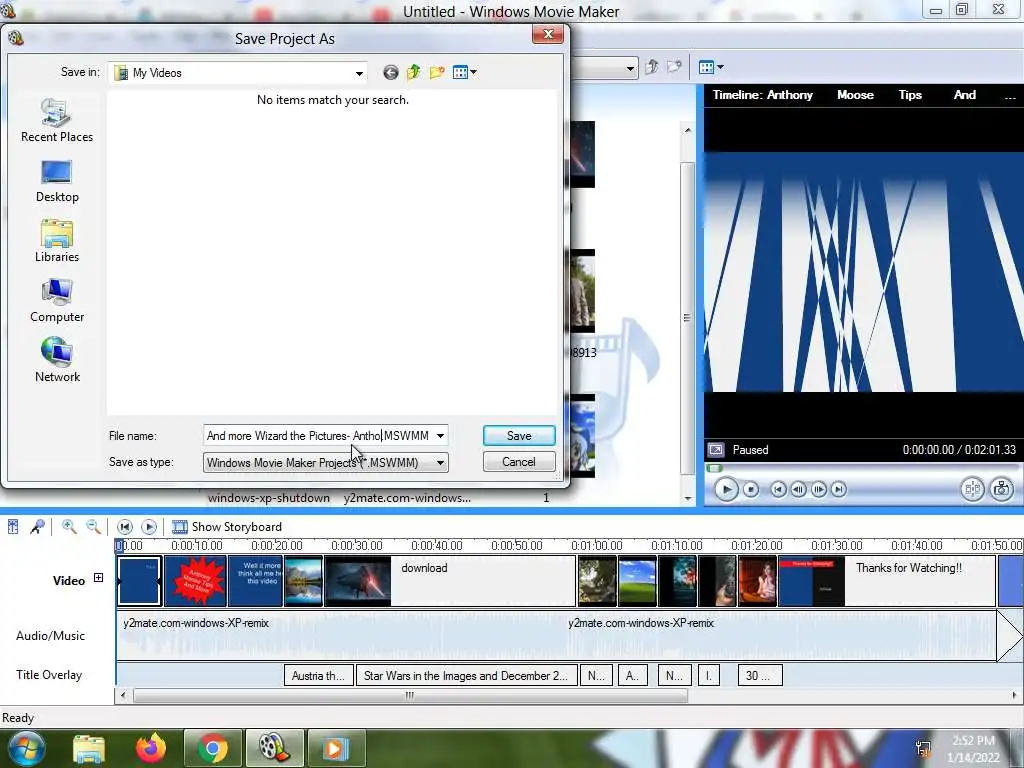1024x768 pixels.
Task: Select Computer in the places bar
Action: pos(57,302)
